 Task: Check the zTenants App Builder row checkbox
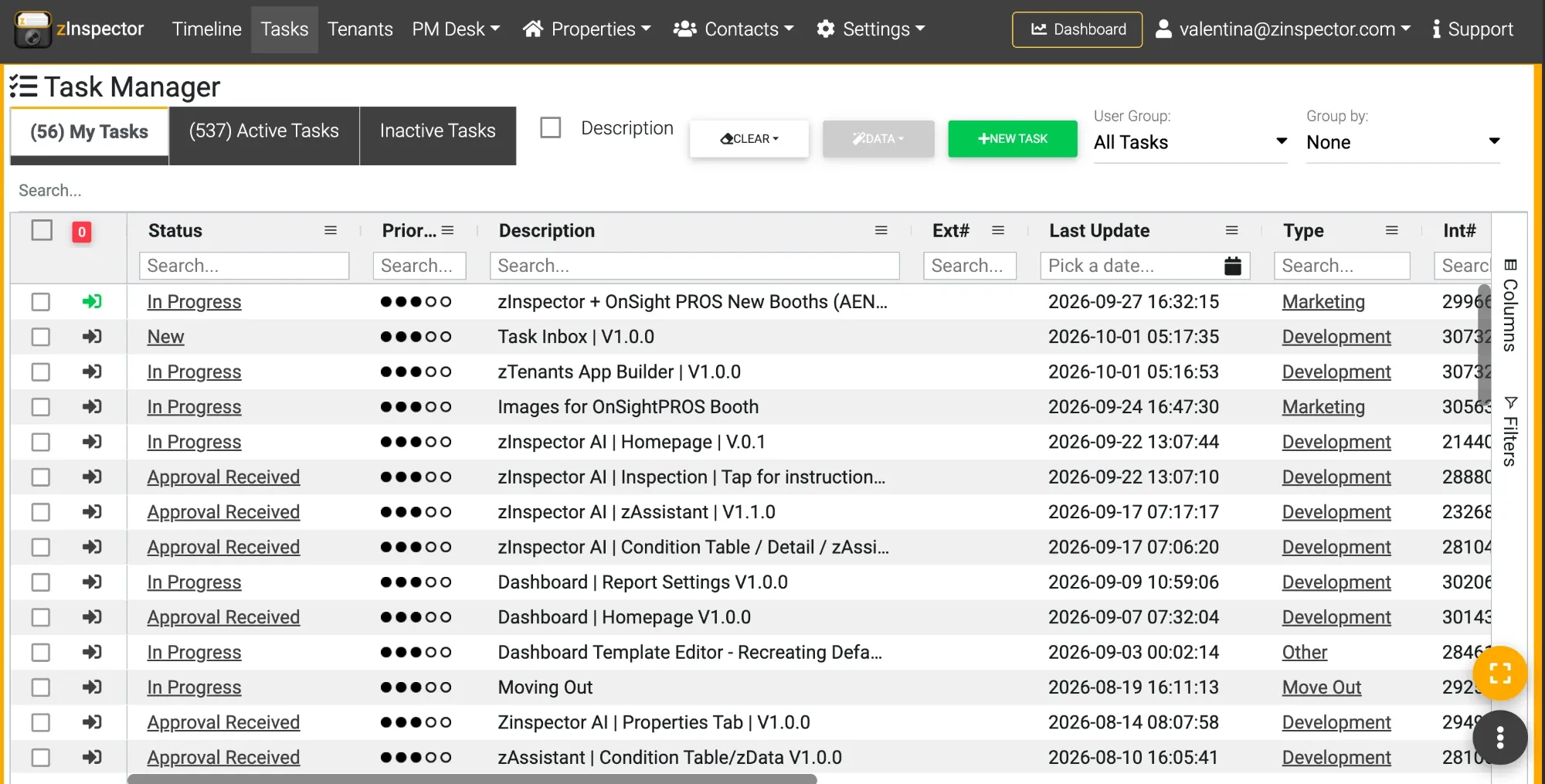41,372
